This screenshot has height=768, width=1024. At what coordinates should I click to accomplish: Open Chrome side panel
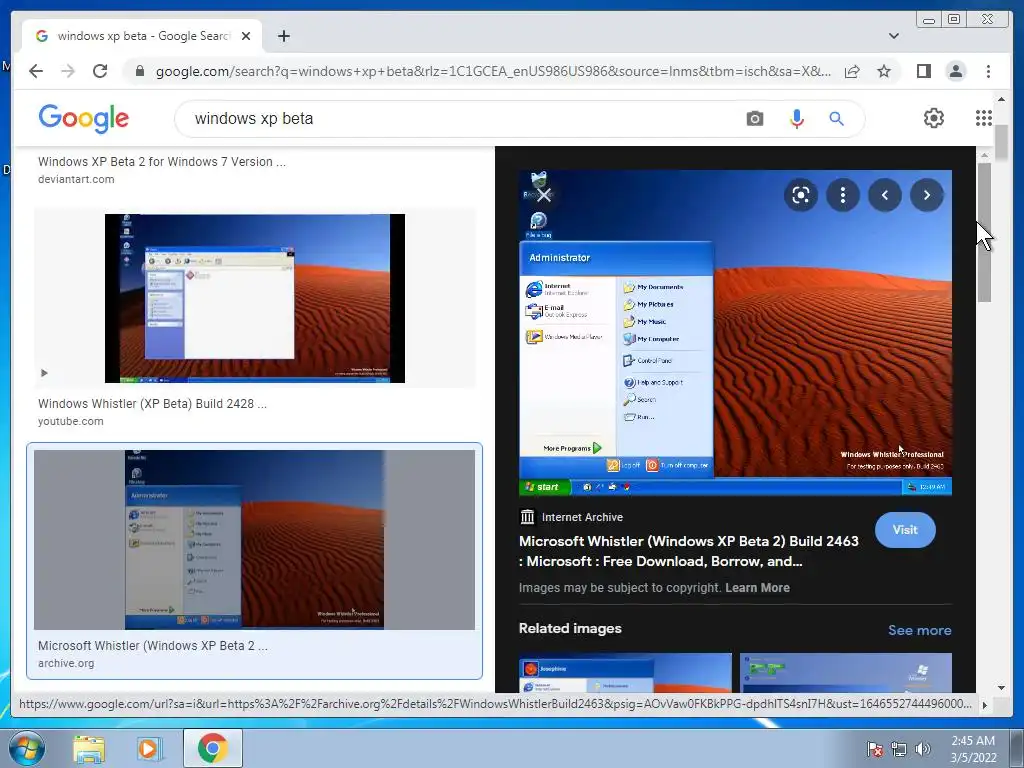923,71
